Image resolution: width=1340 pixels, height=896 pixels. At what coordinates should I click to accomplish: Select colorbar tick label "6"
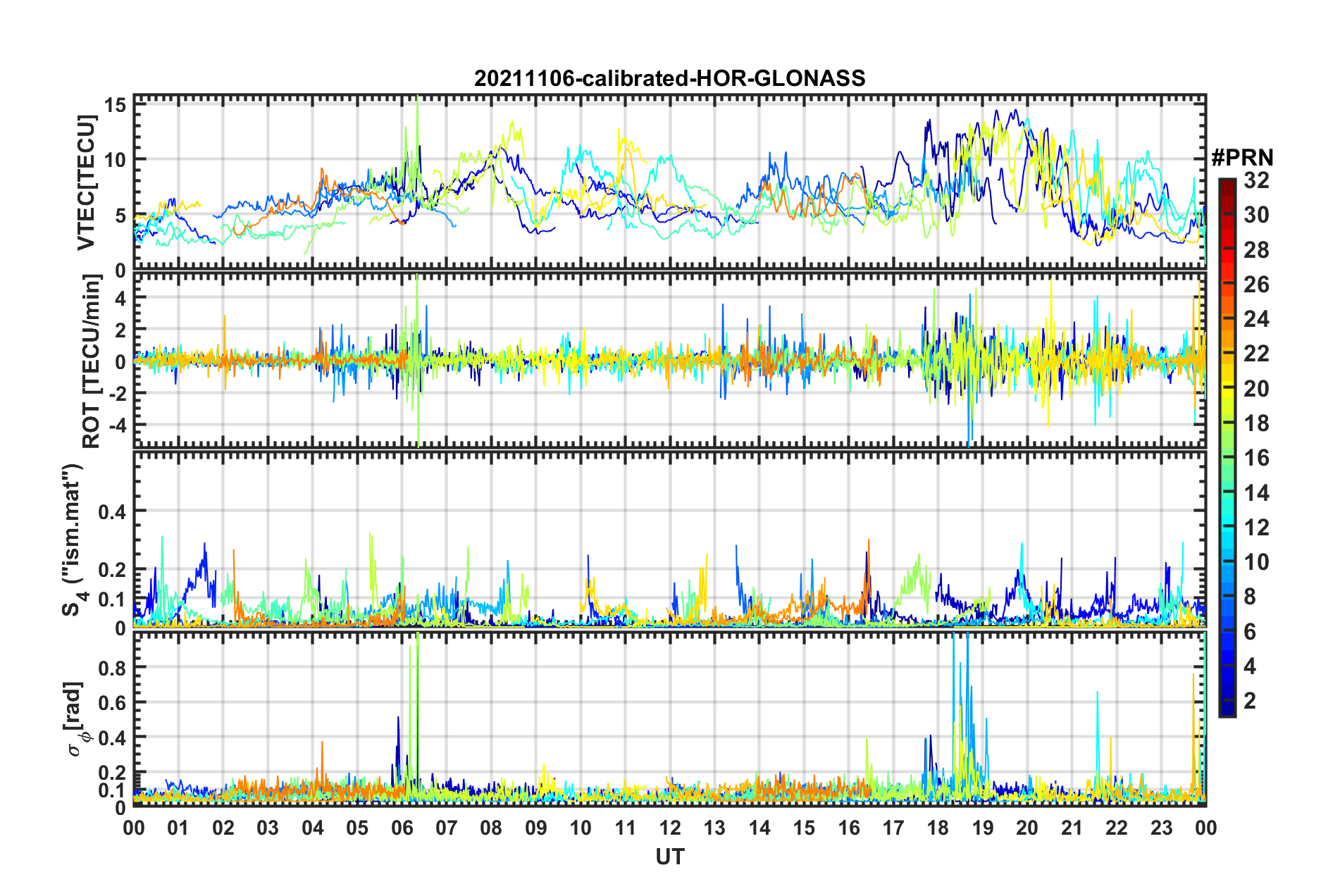[1250, 632]
